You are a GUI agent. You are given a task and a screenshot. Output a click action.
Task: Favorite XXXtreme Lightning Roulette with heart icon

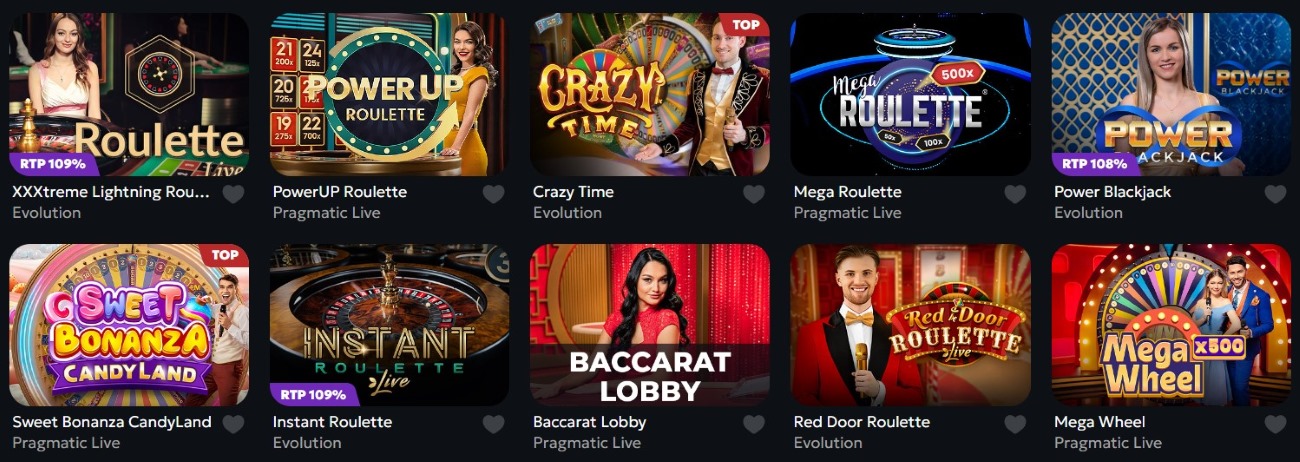(233, 194)
